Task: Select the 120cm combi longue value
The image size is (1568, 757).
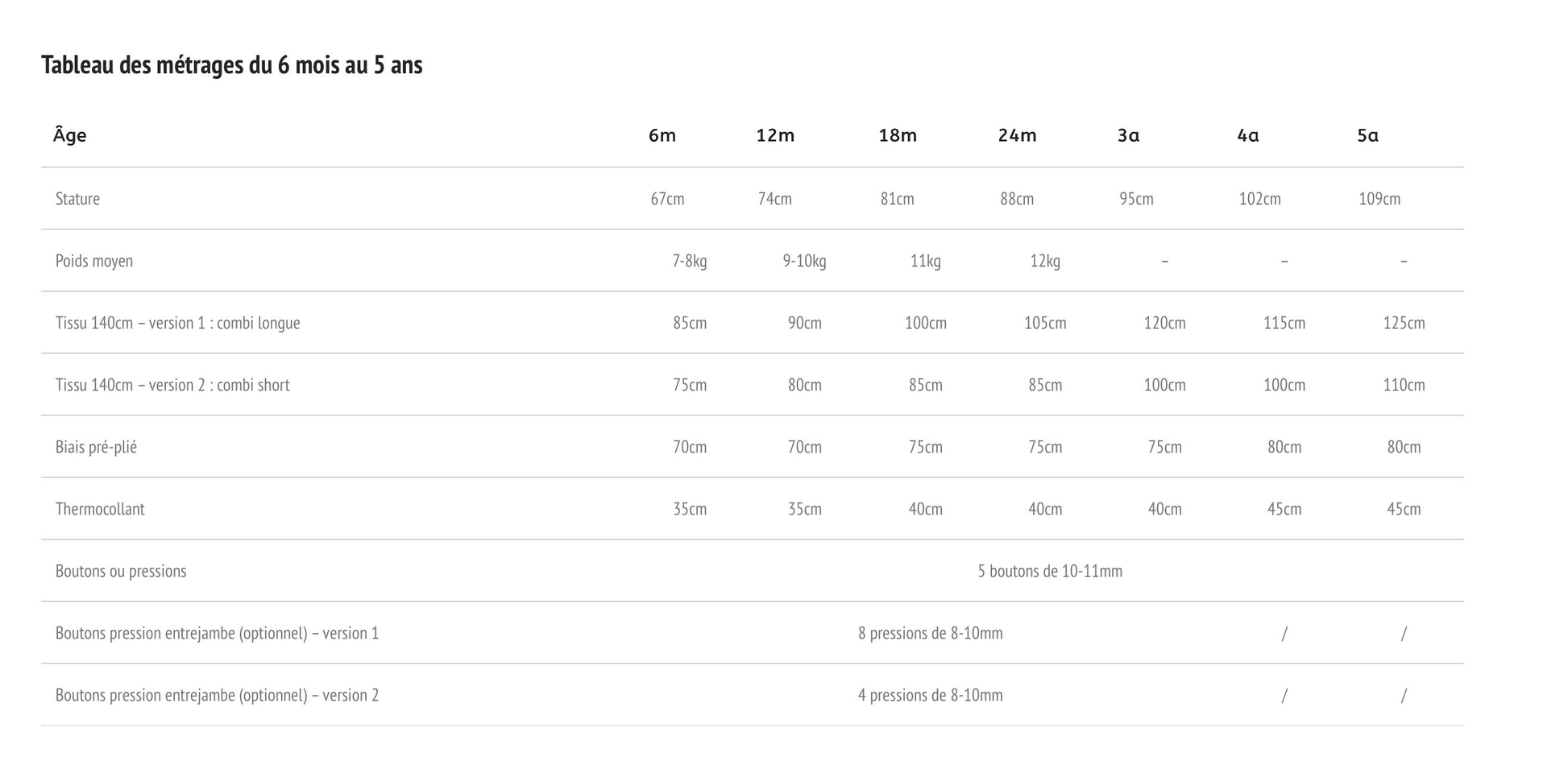Action: pyautogui.click(x=1164, y=323)
